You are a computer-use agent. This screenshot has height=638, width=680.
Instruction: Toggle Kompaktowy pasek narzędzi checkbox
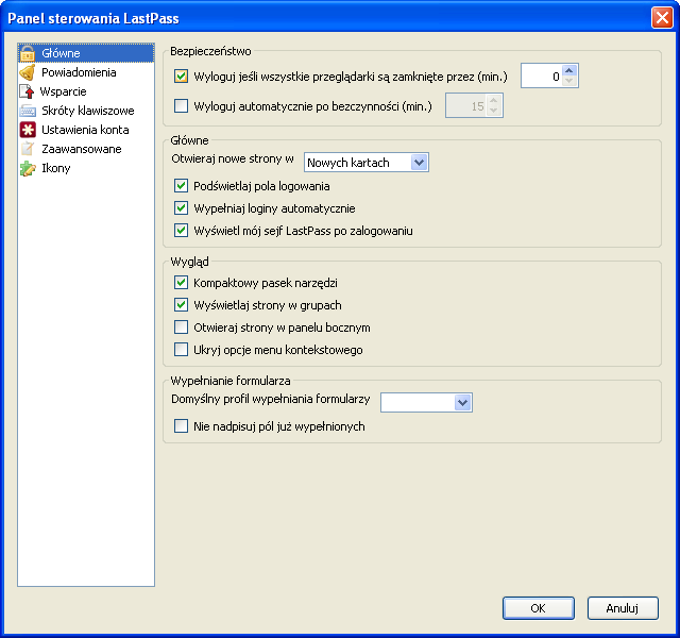coord(181,282)
